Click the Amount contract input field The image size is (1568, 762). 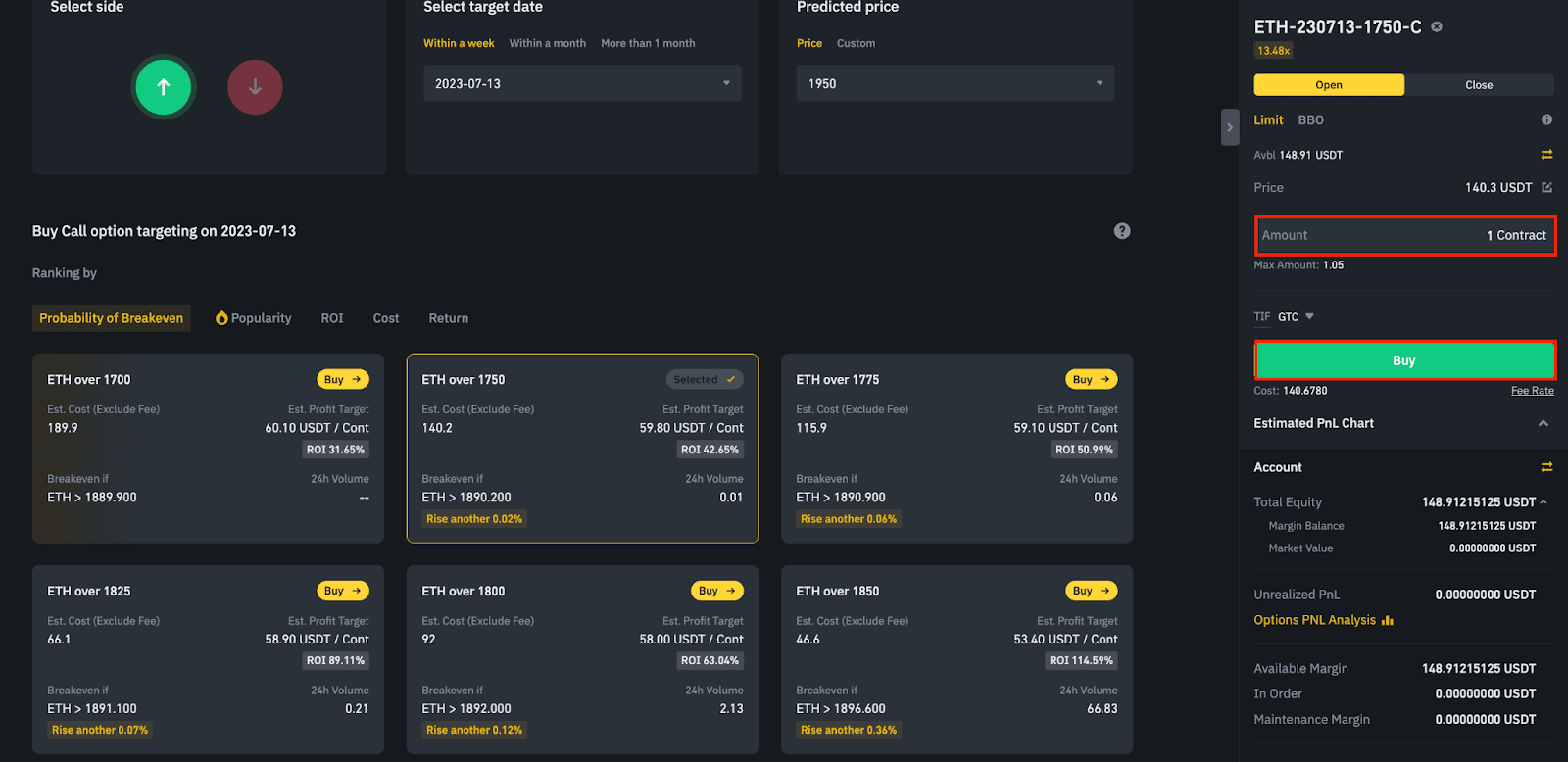click(x=1404, y=235)
